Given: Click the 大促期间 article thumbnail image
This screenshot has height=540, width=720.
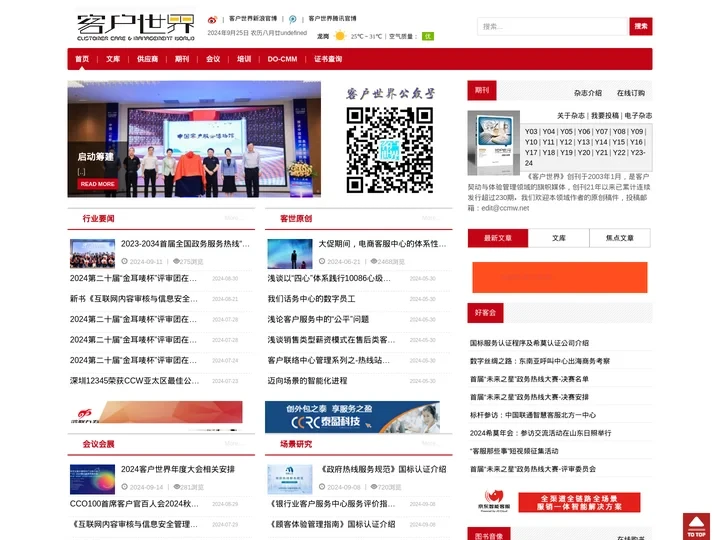Looking at the screenshot, I should pos(290,253).
